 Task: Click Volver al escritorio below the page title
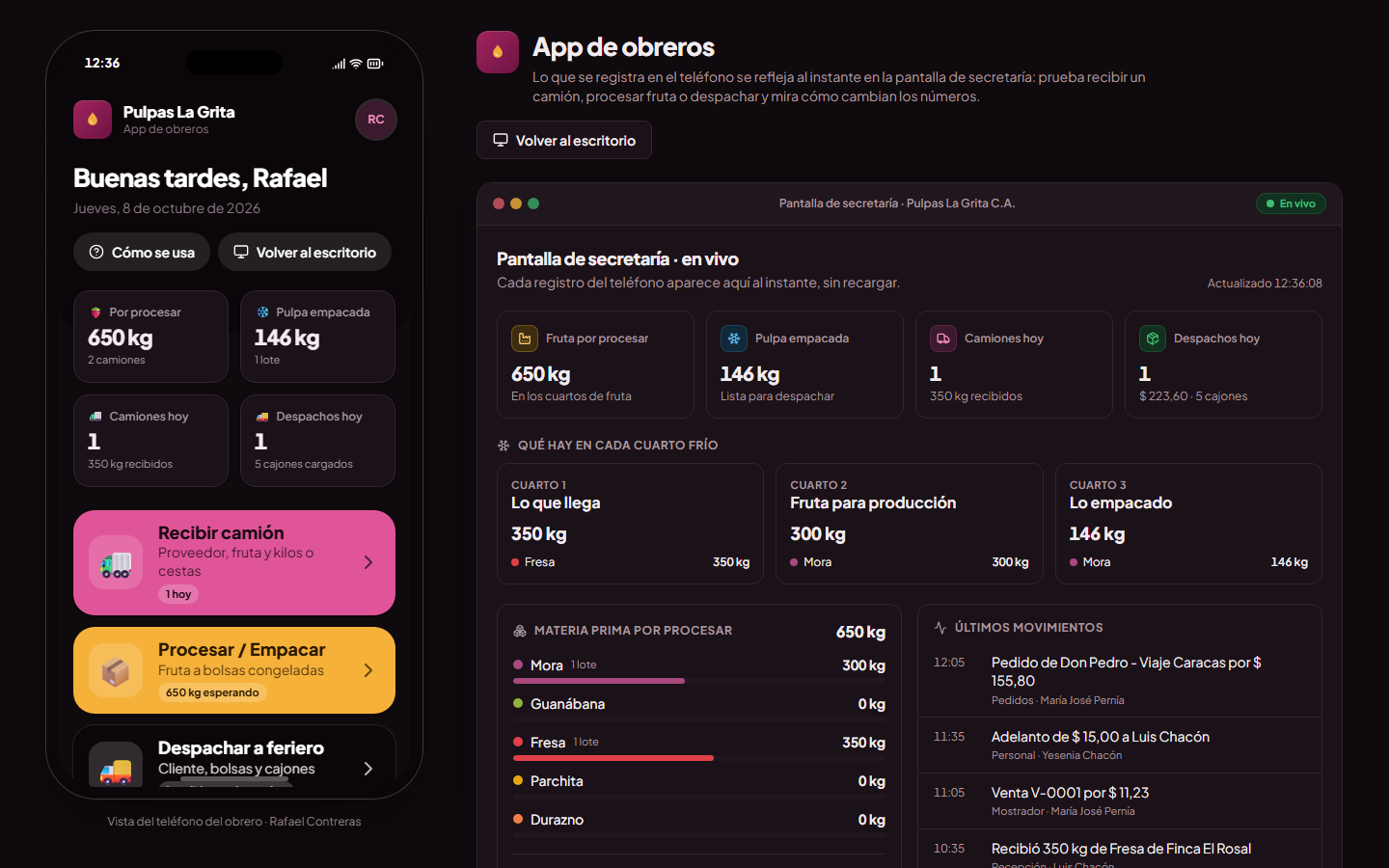(x=564, y=140)
